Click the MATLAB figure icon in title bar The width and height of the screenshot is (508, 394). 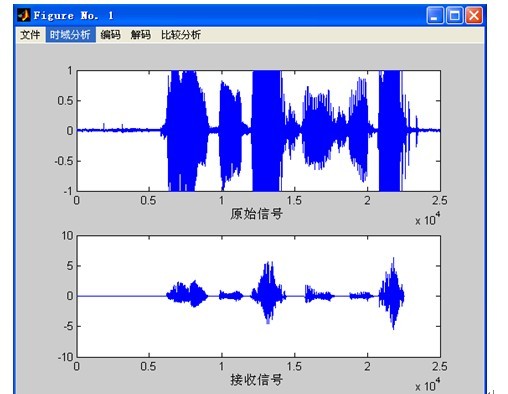coord(23,15)
